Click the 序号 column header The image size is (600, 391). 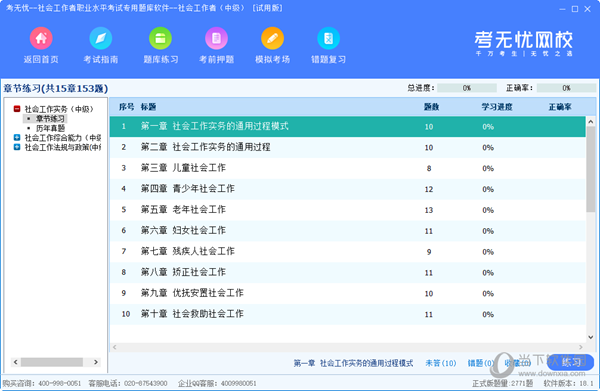tap(126, 107)
